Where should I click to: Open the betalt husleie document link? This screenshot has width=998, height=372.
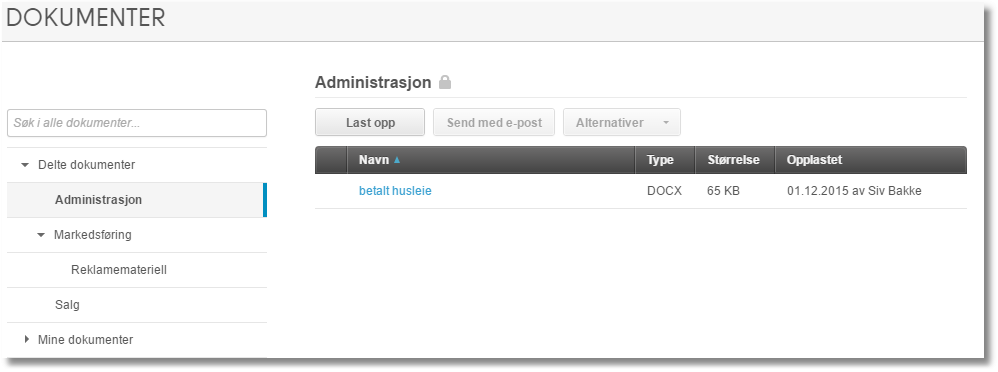click(395, 190)
